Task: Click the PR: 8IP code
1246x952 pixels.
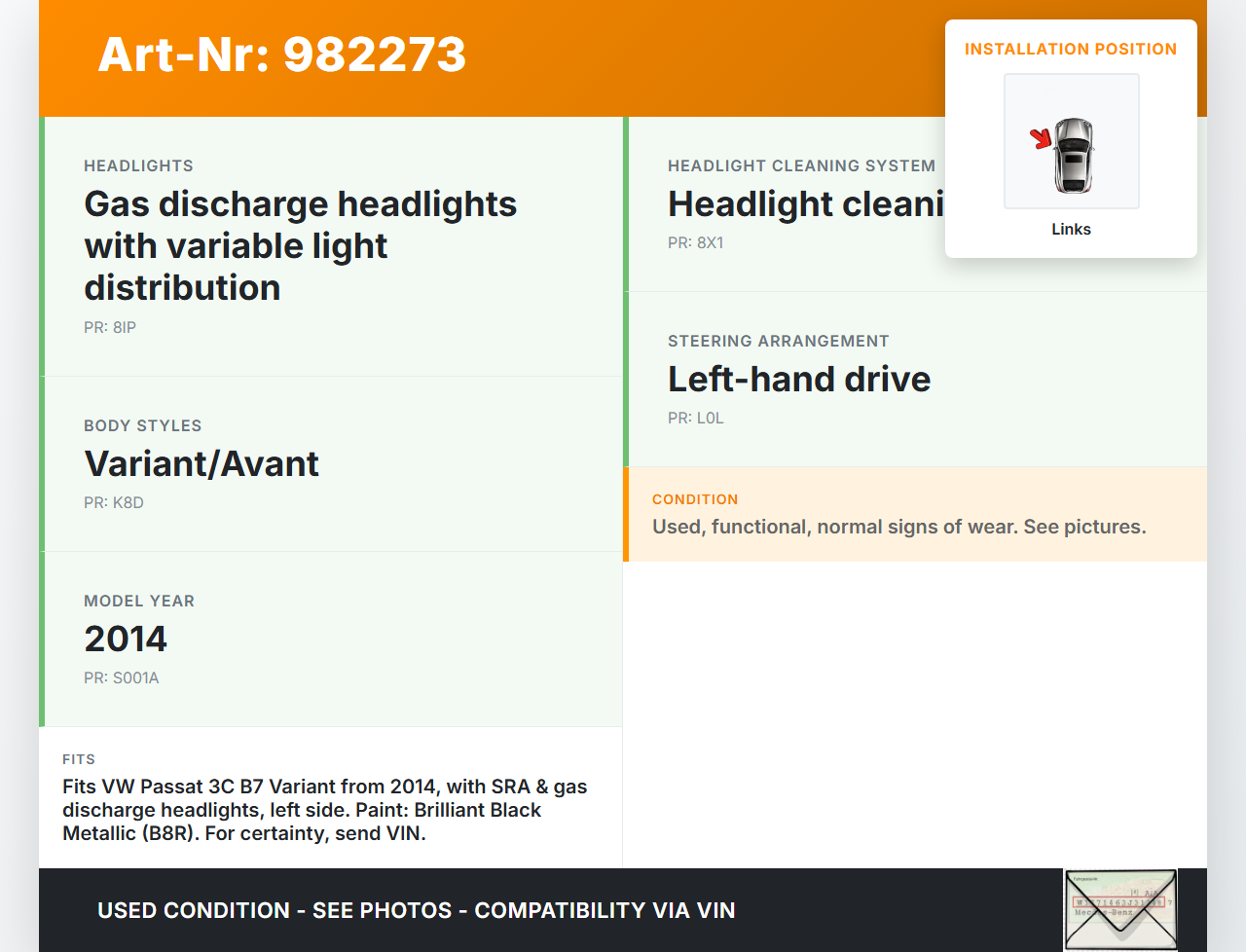Action: click(x=110, y=328)
